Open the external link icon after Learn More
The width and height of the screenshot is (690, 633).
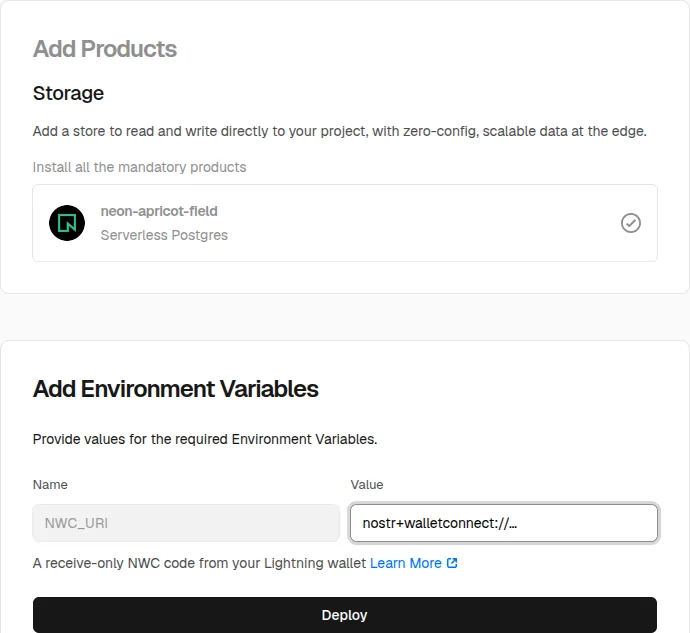point(452,563)
